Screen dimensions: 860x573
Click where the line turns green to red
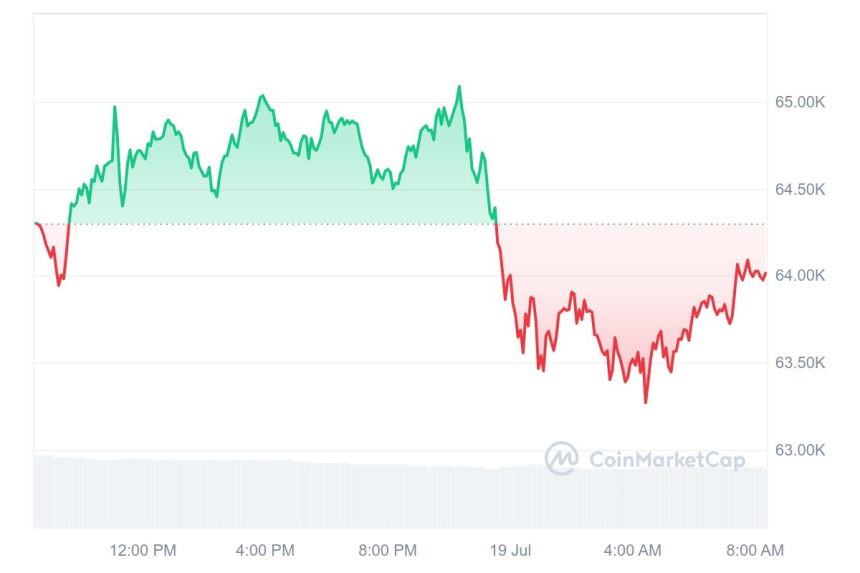coord(496,224)
